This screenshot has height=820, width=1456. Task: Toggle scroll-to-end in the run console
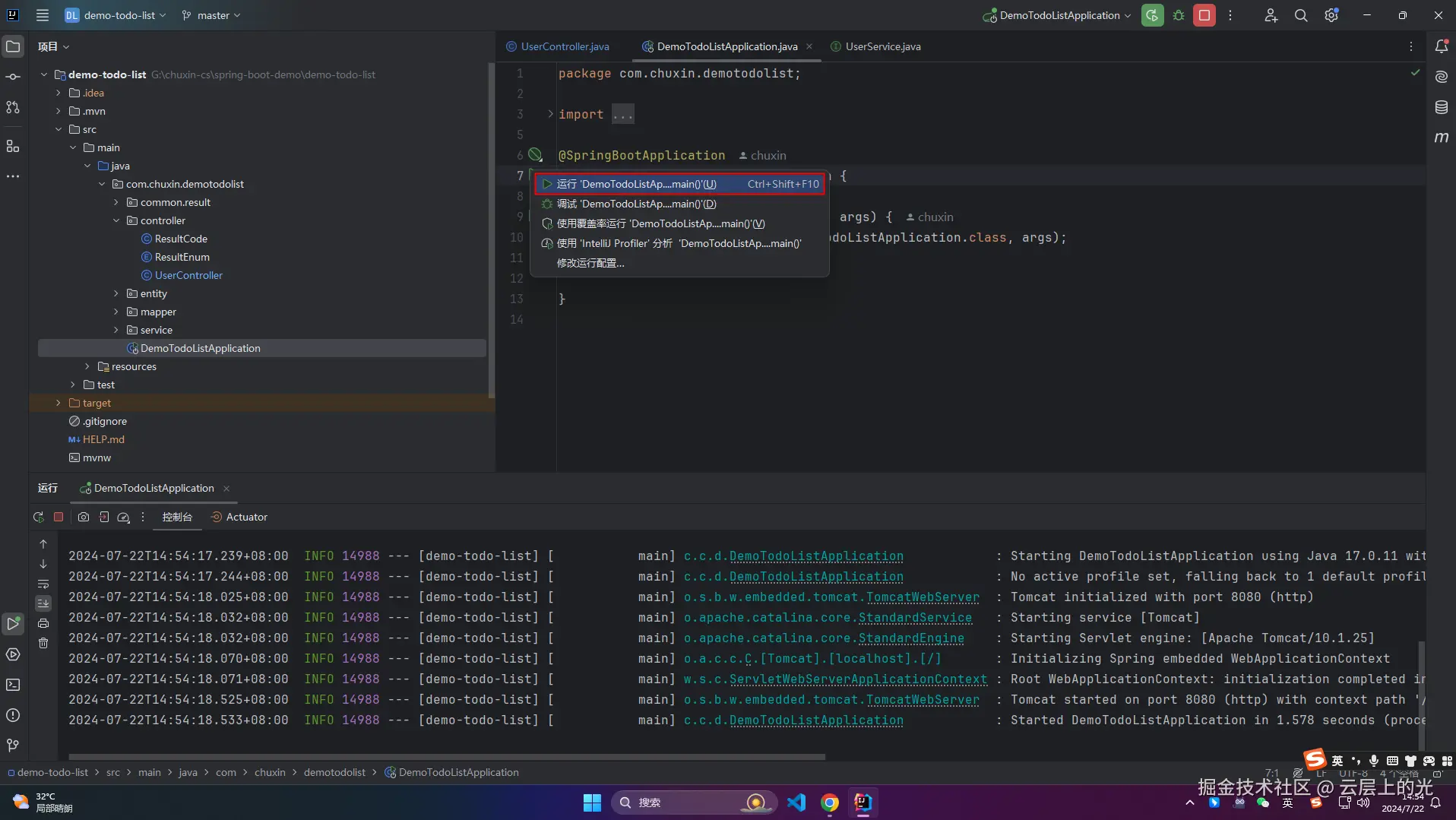pos(43,603)
